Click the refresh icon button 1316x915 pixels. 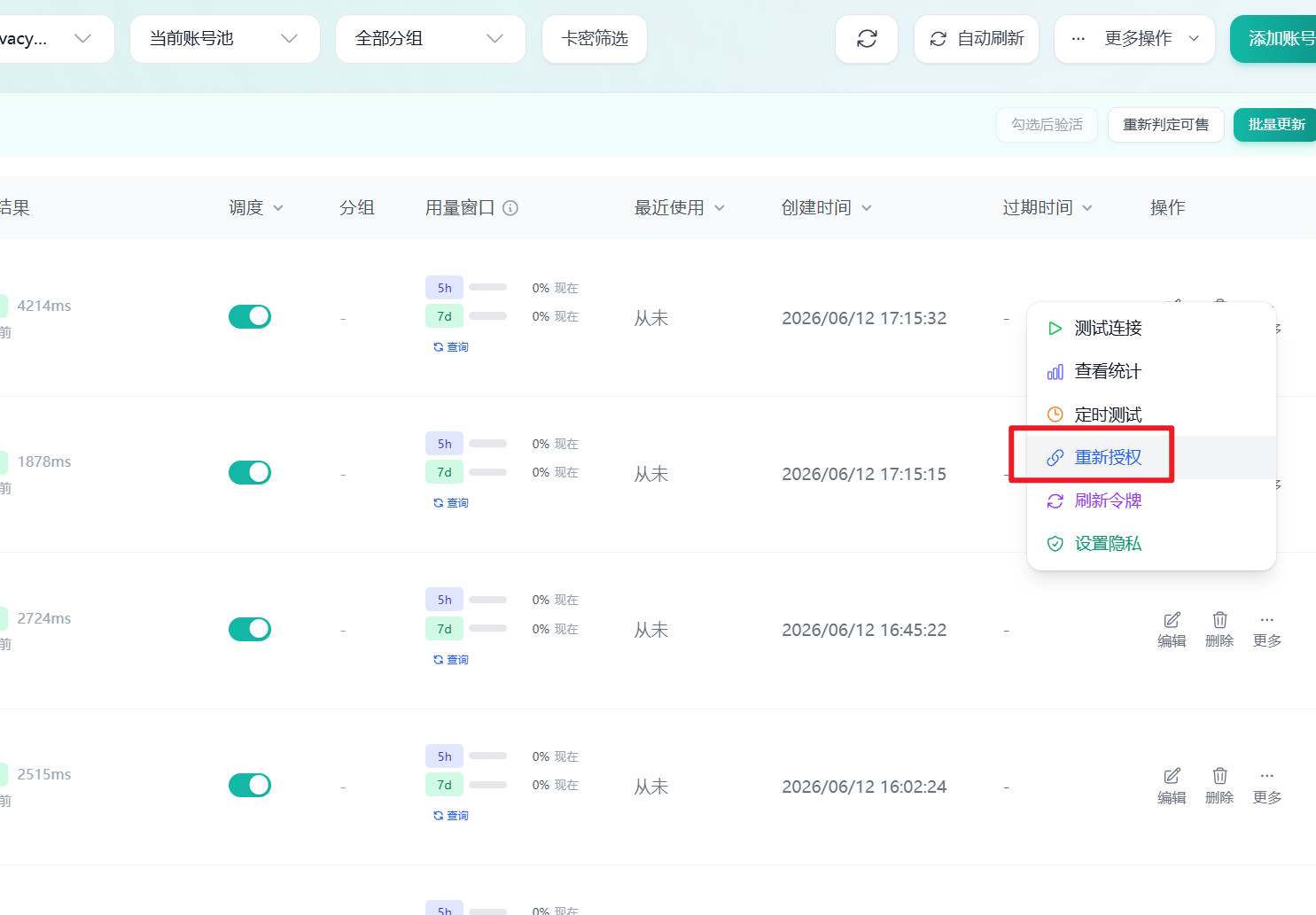(x=867, y=39)
